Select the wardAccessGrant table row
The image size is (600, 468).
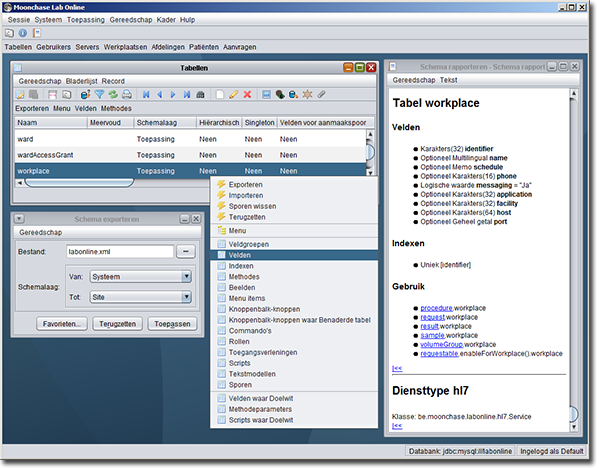click(x=191, y=155)
